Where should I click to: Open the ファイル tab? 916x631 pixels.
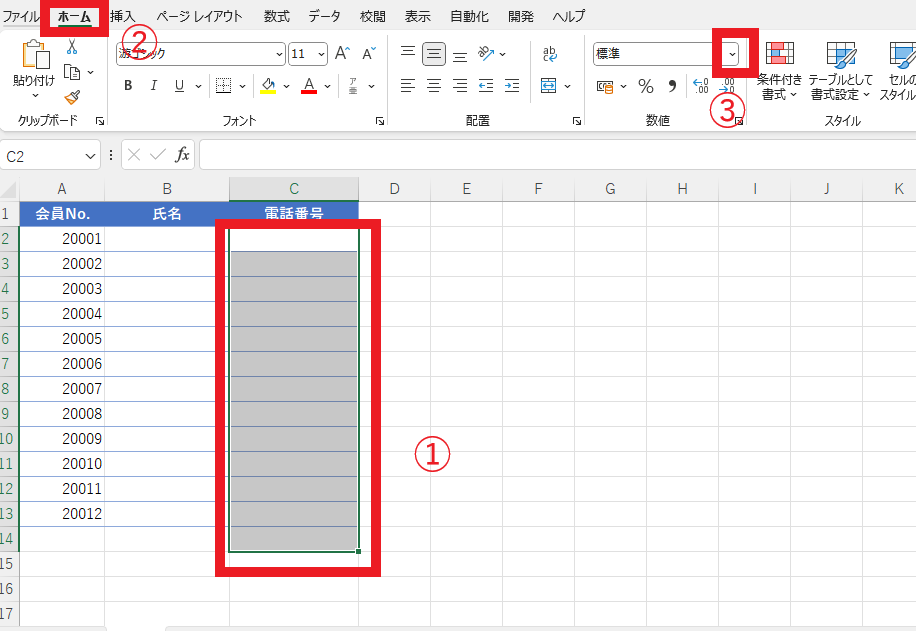coord(20,16)
